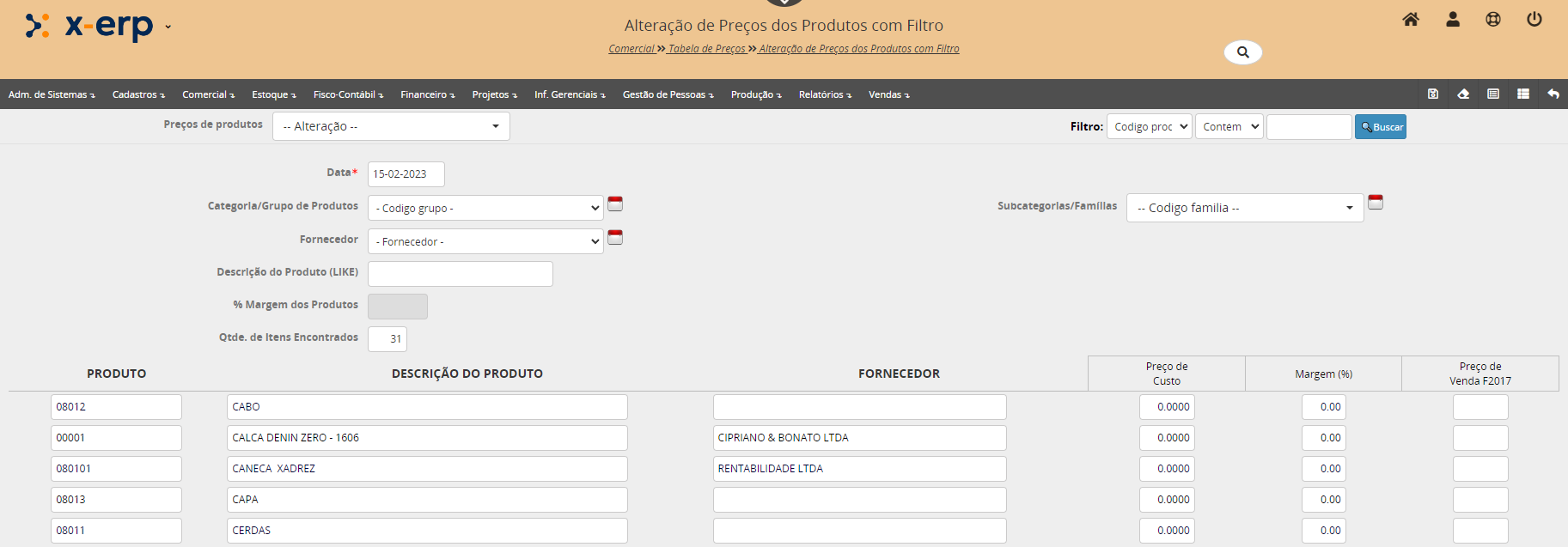
Task: Open the Relatórios menu
Action: [825, 94]
